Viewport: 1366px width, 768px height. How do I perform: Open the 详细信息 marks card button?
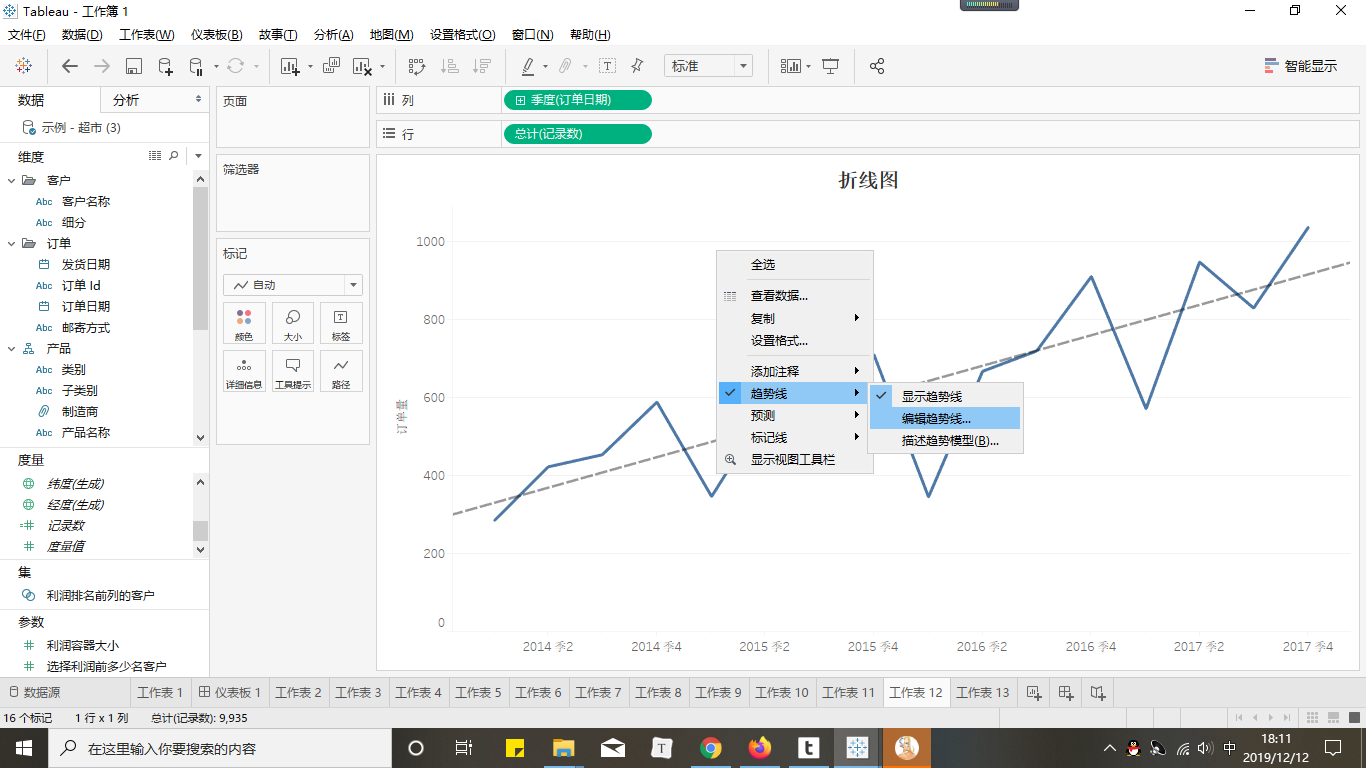[244, 371]
